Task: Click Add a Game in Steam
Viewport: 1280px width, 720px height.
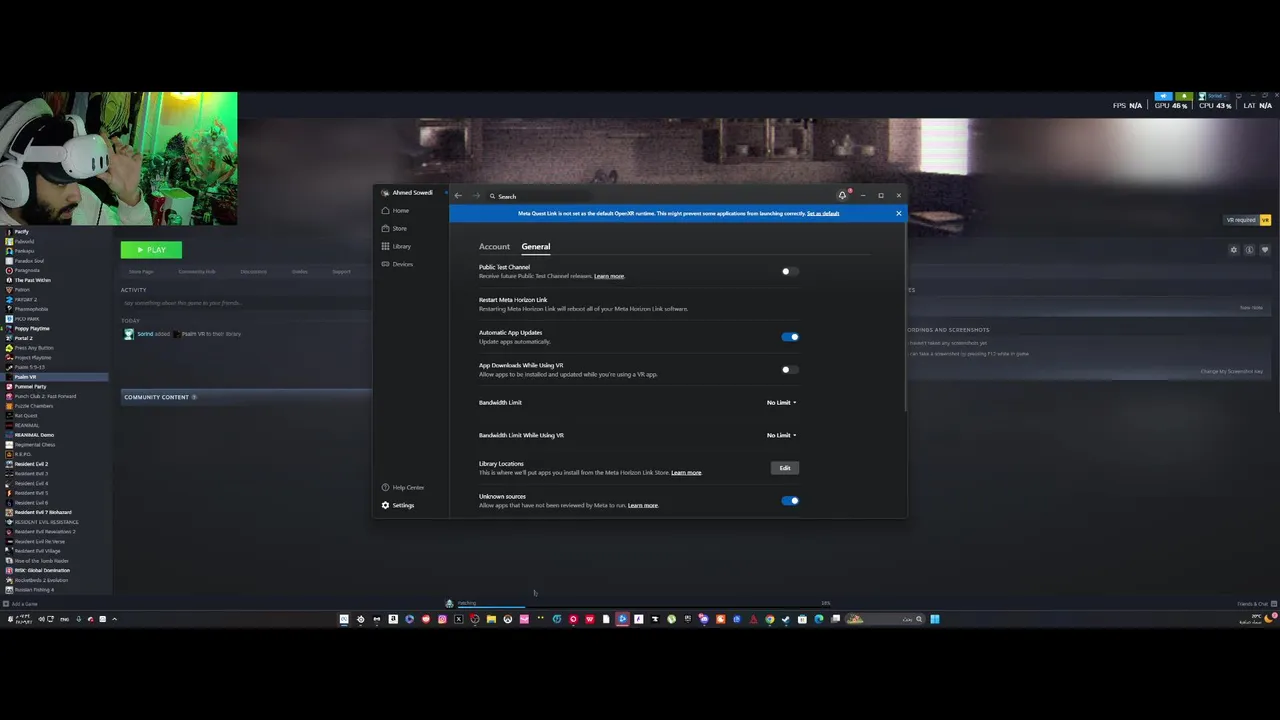Action: (21, 604)
